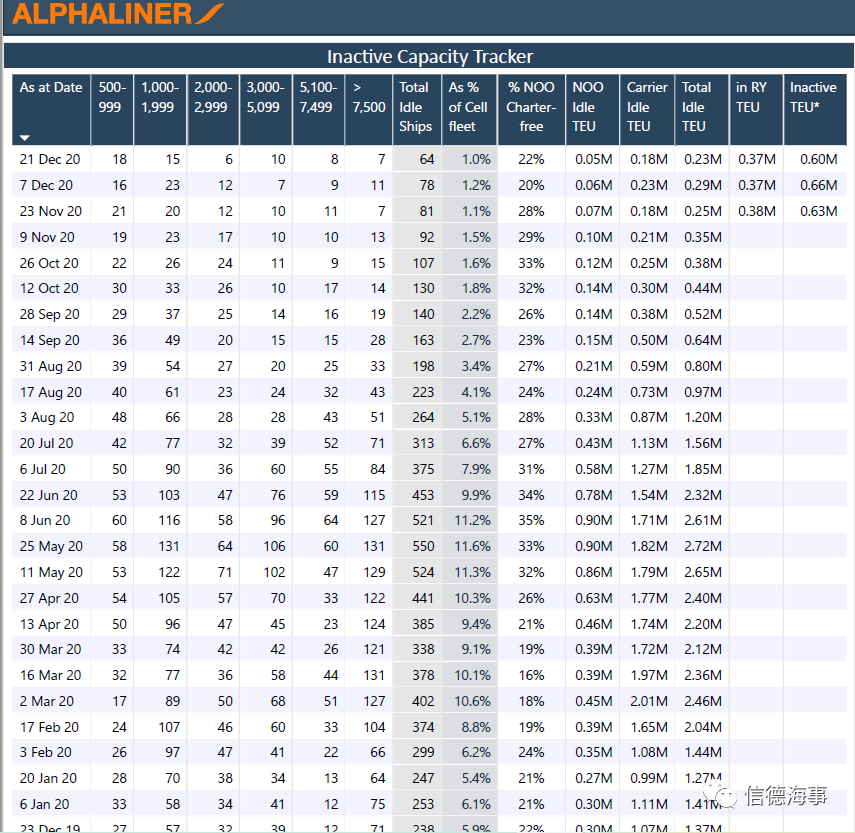855x833 pixels.
Task: Click the 0.38M in RY TEU value
Action: 757,211
